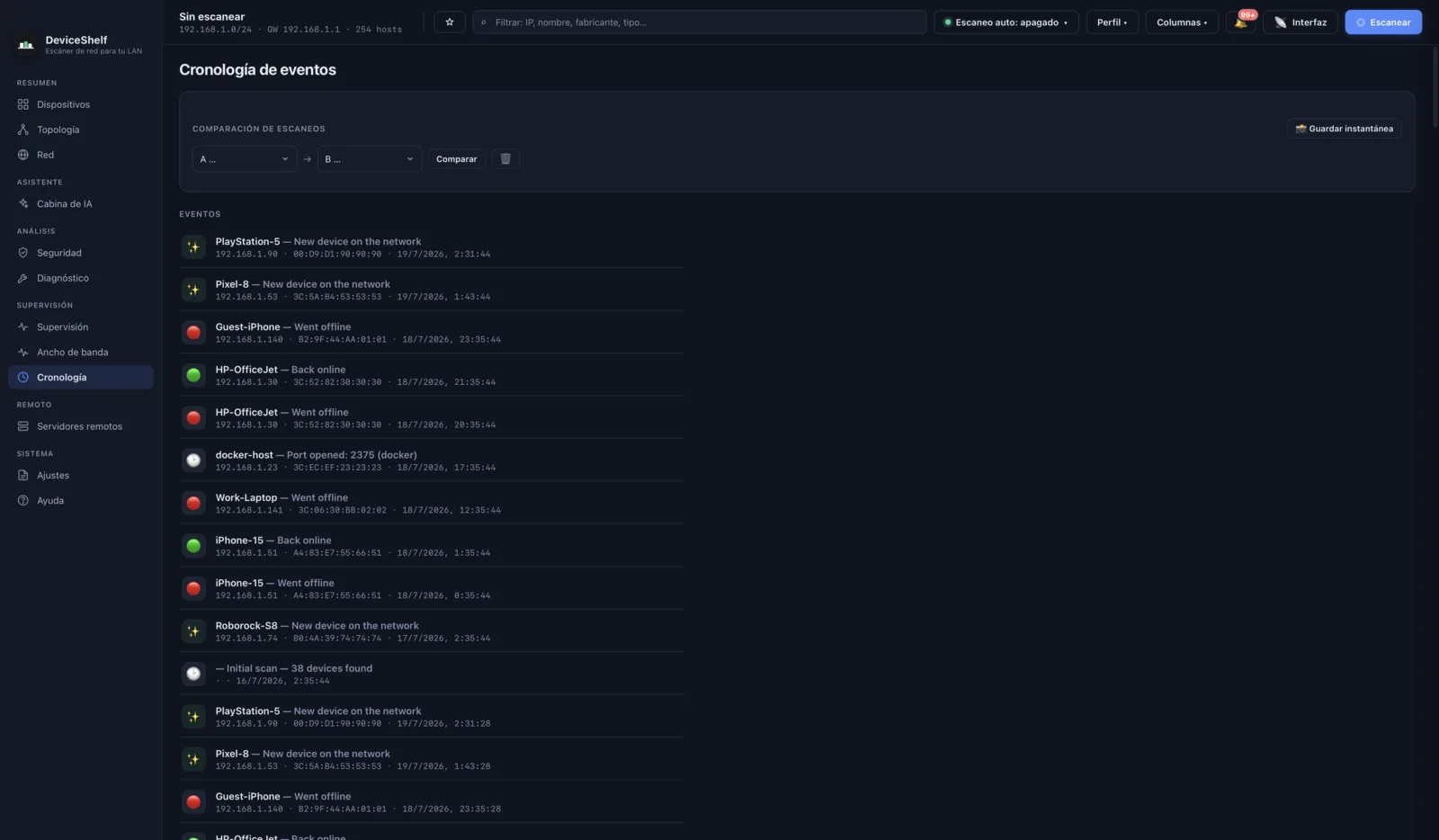Click Roborock-S8 New device text
This screenshot has width=1439, height=840.
pos(317,626)
